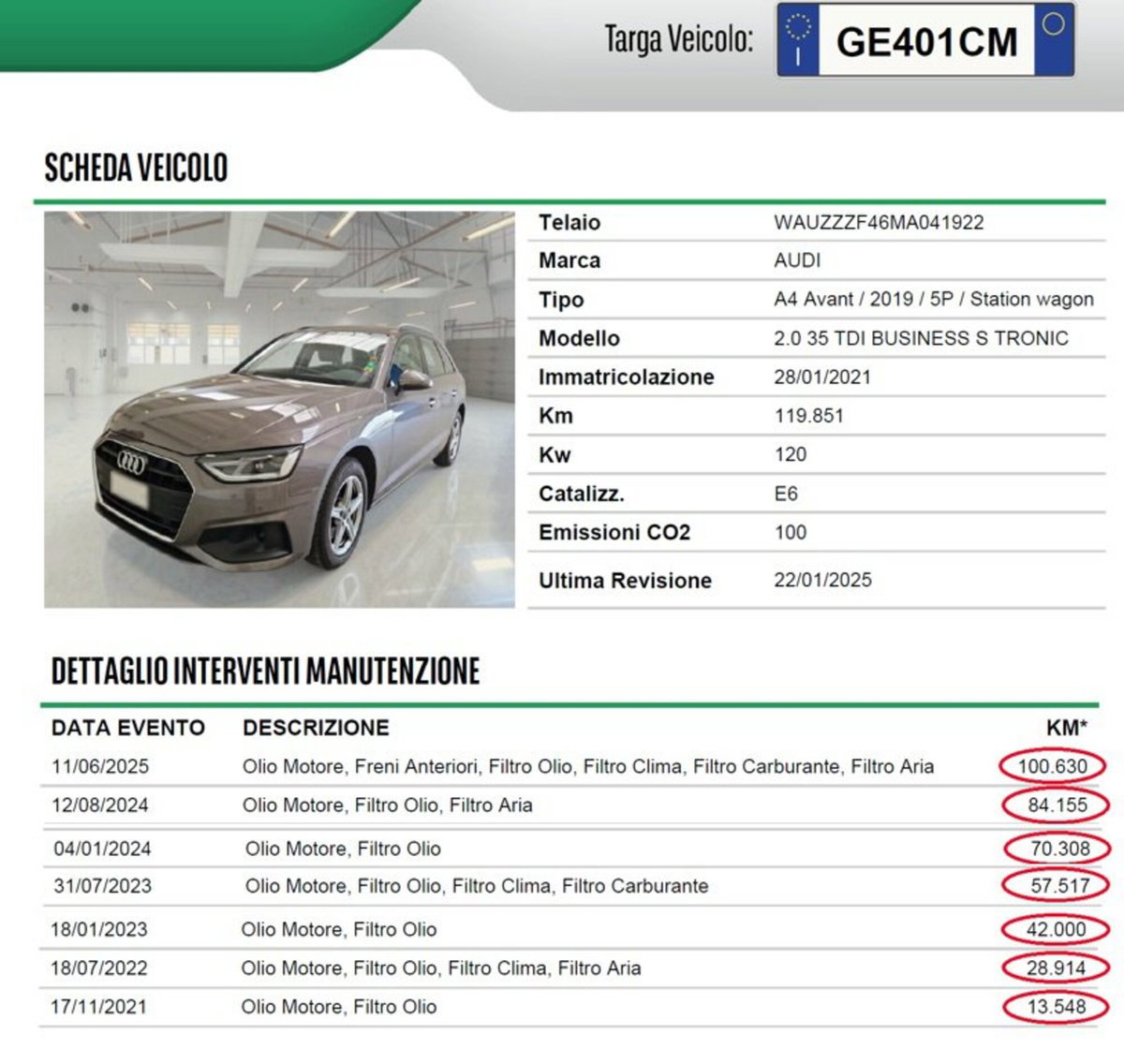This screenshot has width=1124, height=1064.
Task: Click the event date 18/01/2023
Action: (x=99, y=929)
